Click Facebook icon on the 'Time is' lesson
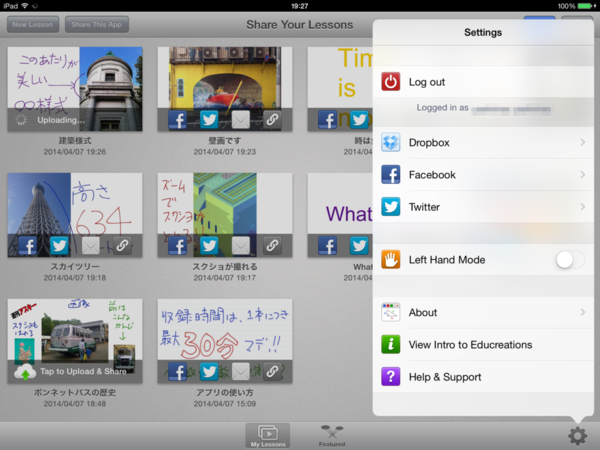This screenshot has height=450, width=600. (328, 120)
